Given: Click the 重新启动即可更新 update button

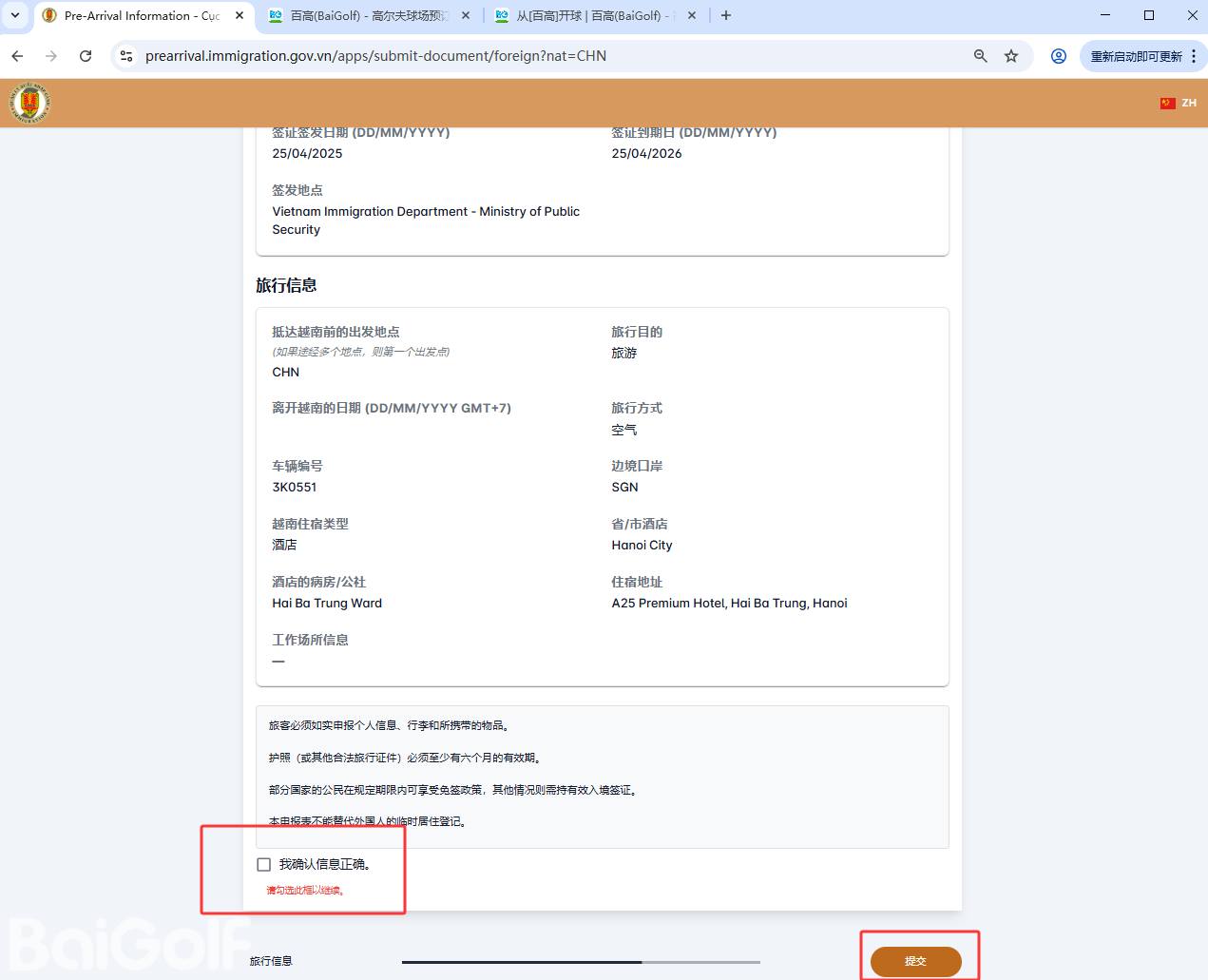Looking at the screenshot, I should 1135,56.
